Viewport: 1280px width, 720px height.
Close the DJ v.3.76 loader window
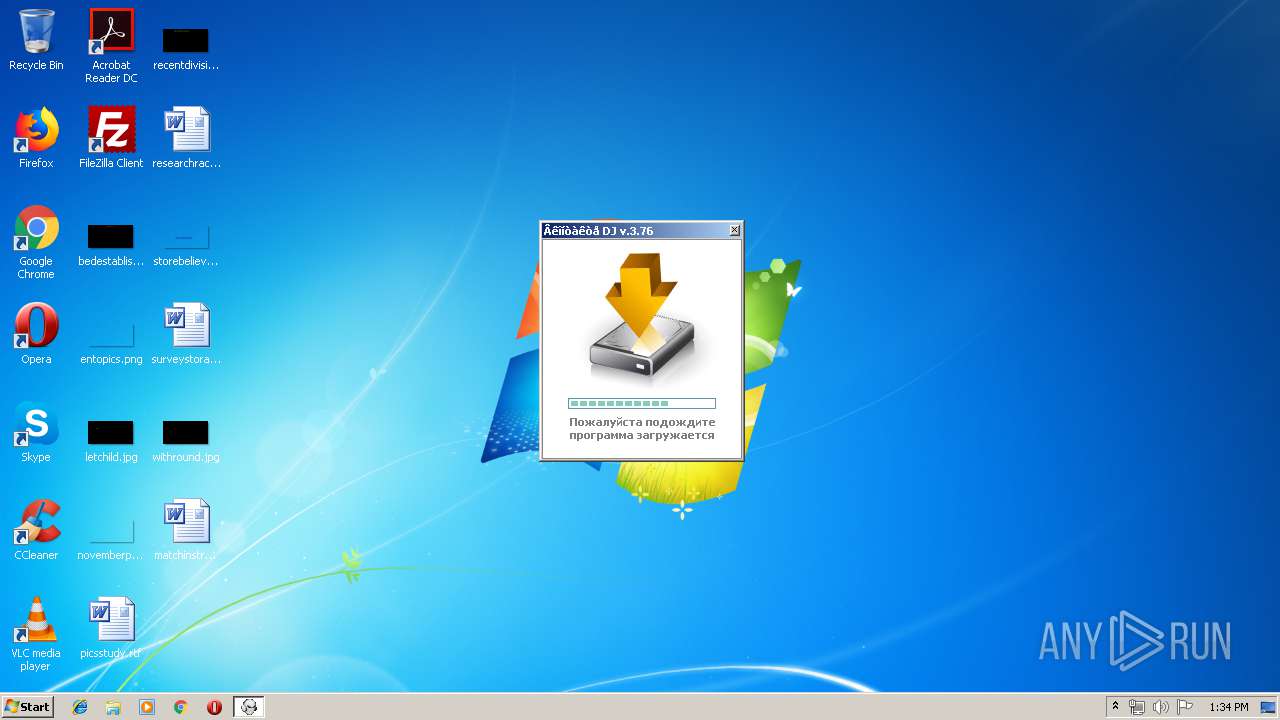[x=735, y=230]
